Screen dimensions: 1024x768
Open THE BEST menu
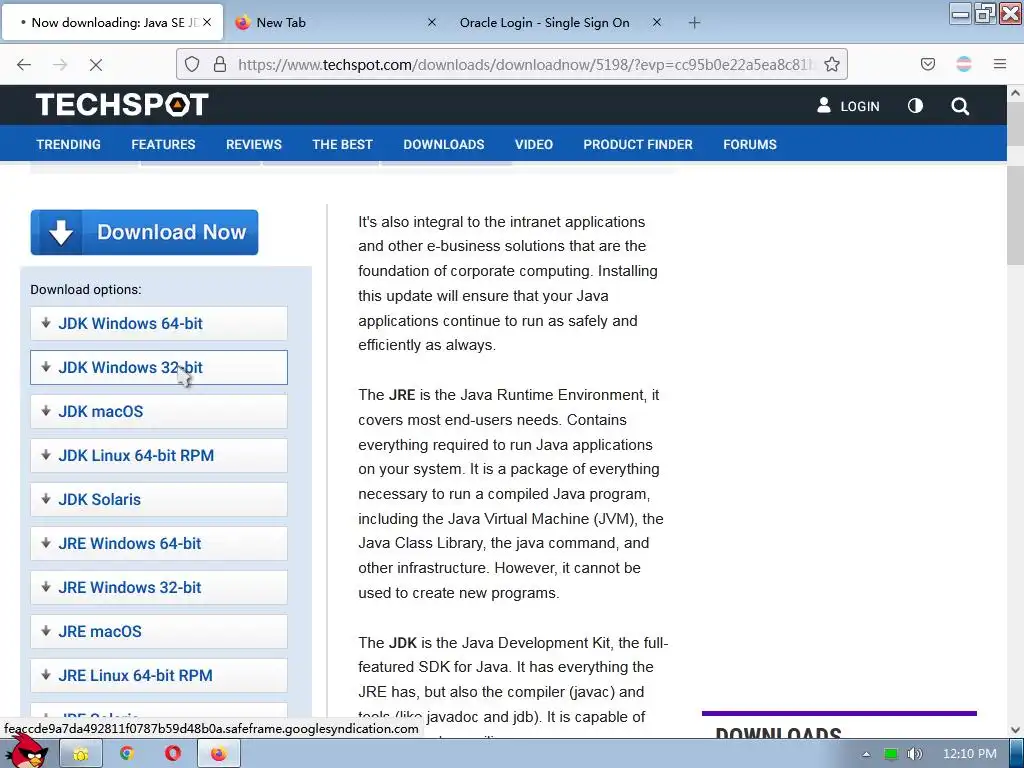point(342,144)
